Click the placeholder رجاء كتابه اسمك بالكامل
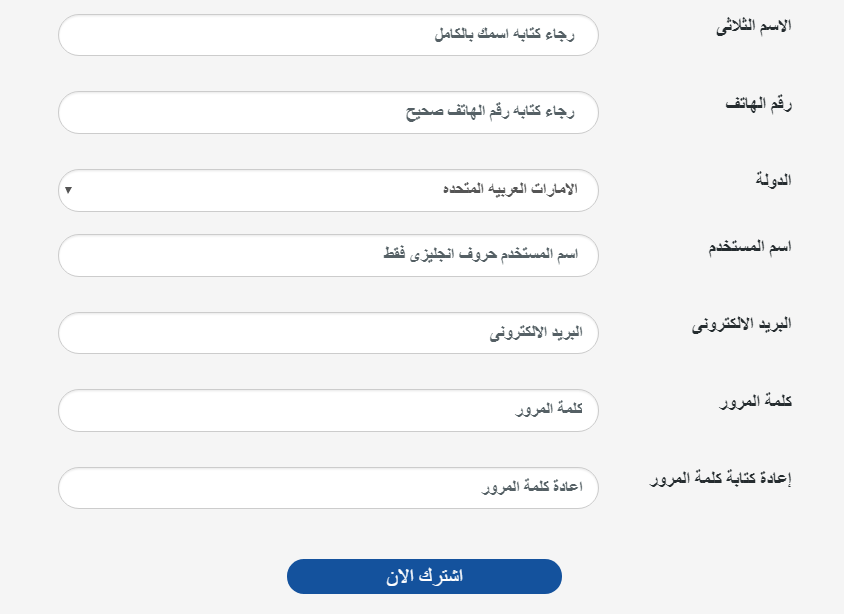The height and width of the screenshot is (614, 844). (504, 34)
